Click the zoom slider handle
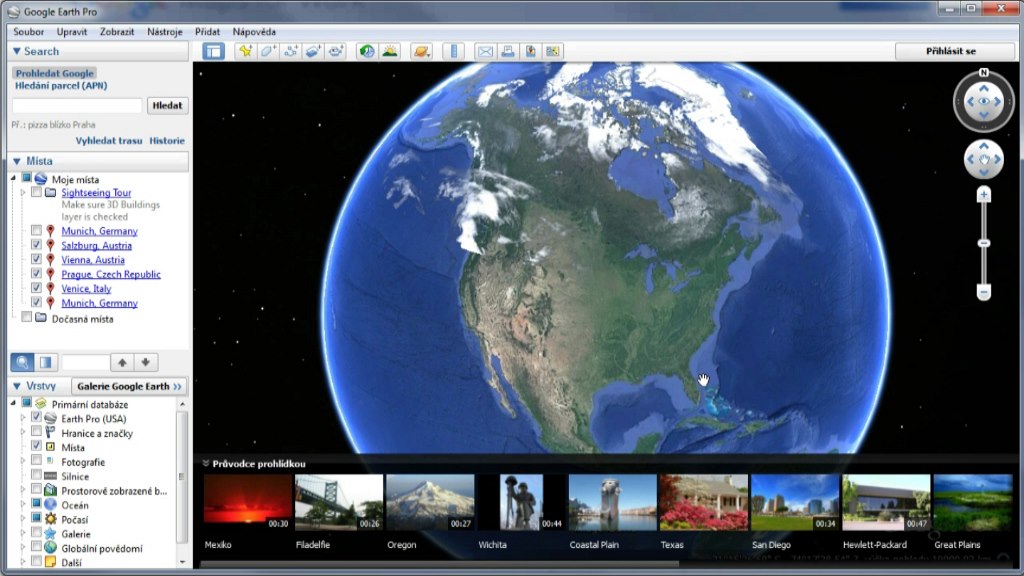 pos(984,243)
